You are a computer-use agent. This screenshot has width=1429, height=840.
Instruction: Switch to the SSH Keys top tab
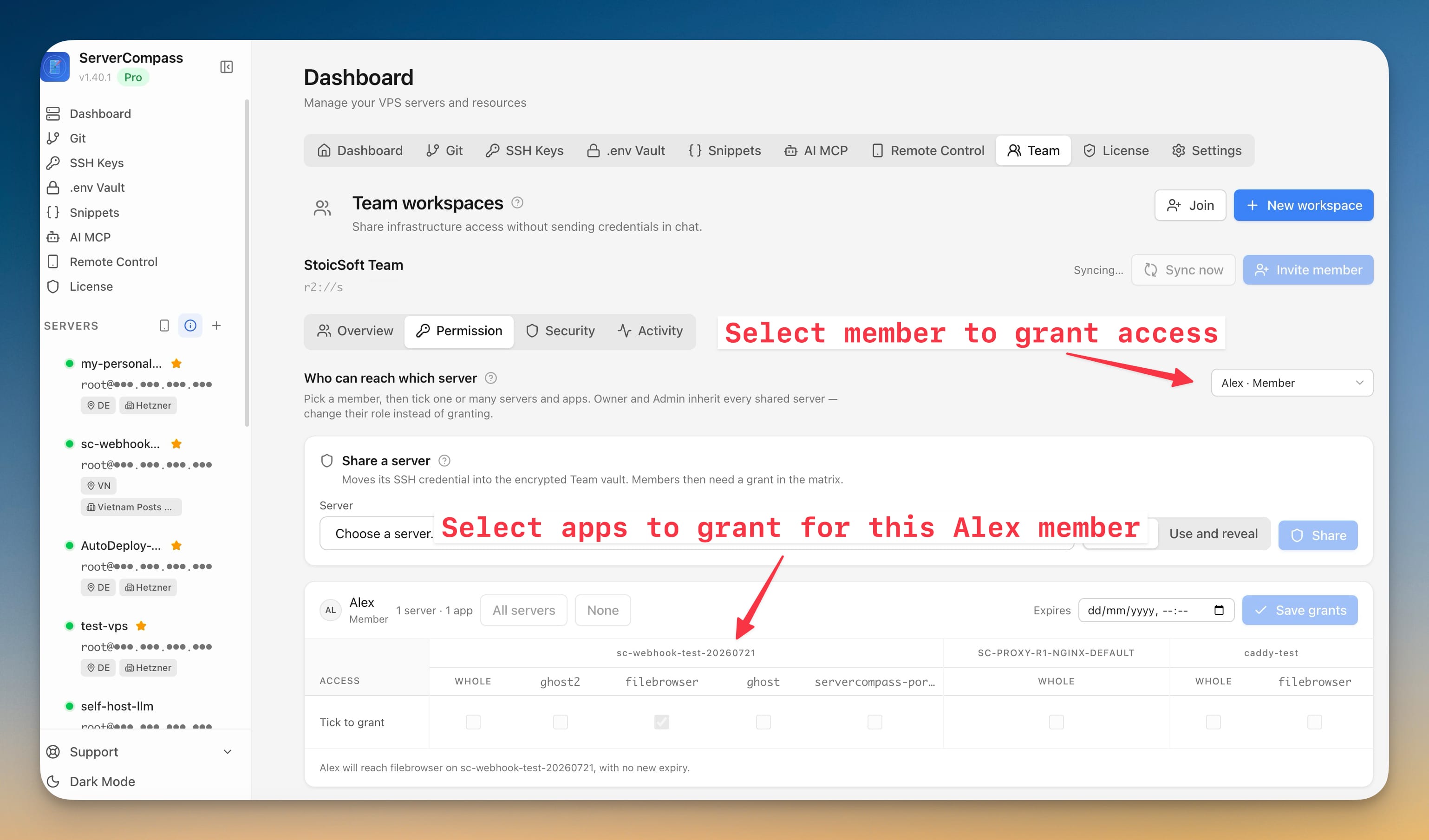point(524,150)
